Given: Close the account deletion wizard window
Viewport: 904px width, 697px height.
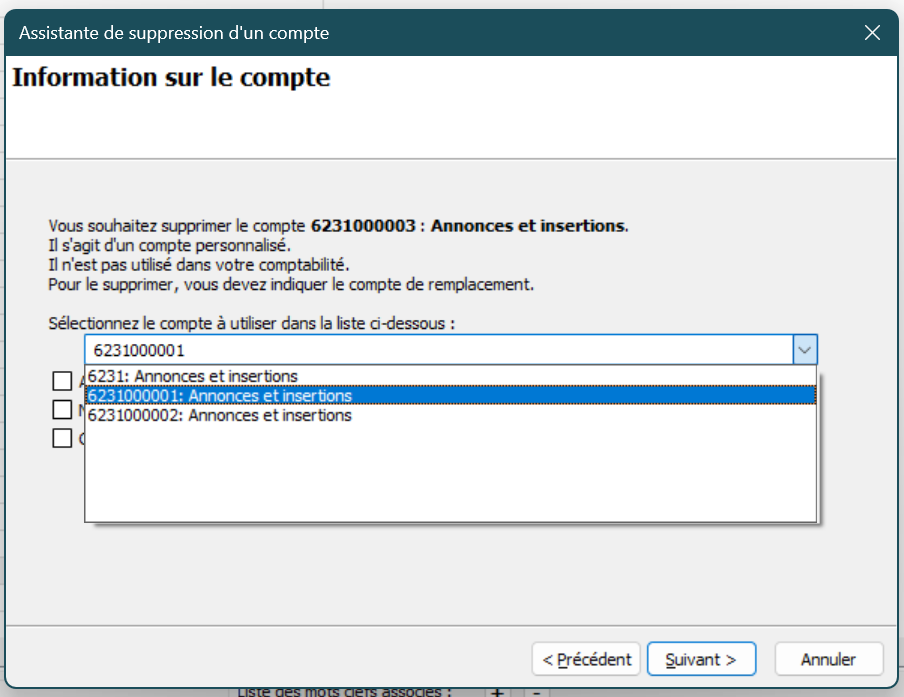Looking at the screenshot, I should (872, 33).
